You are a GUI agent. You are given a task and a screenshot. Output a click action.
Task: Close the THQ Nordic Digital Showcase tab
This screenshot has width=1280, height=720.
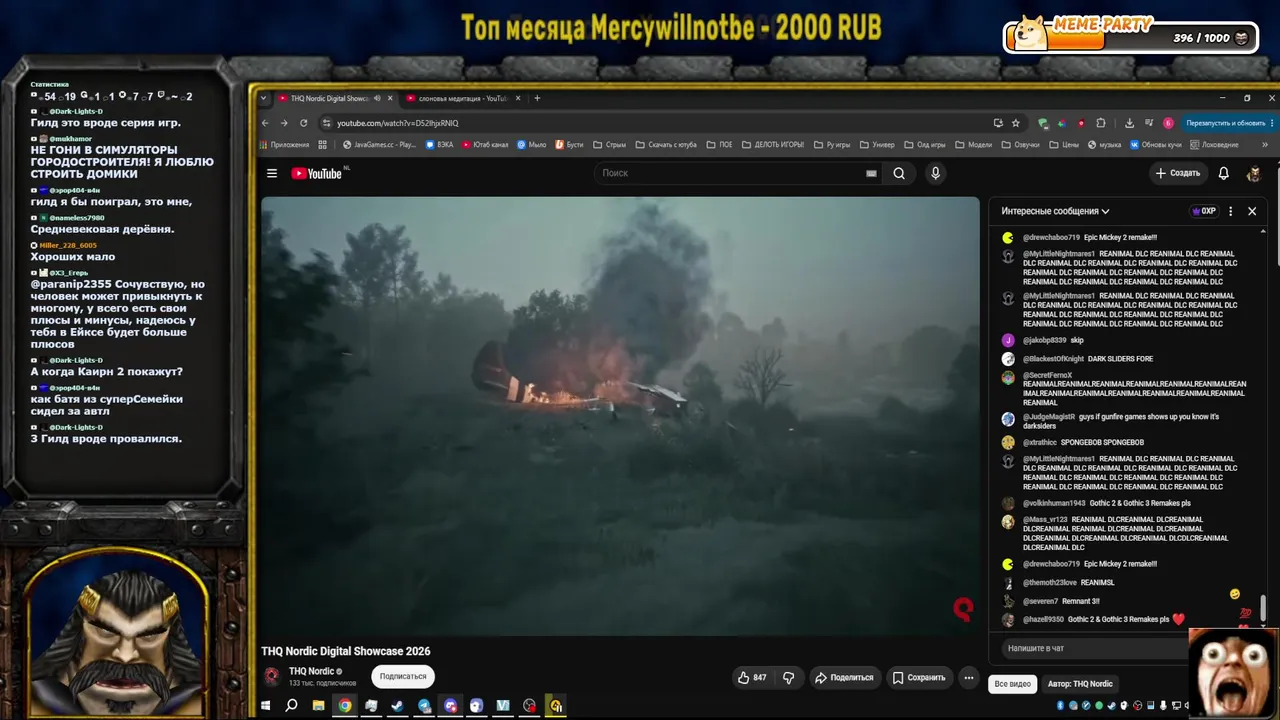click(x=390, y=98)
